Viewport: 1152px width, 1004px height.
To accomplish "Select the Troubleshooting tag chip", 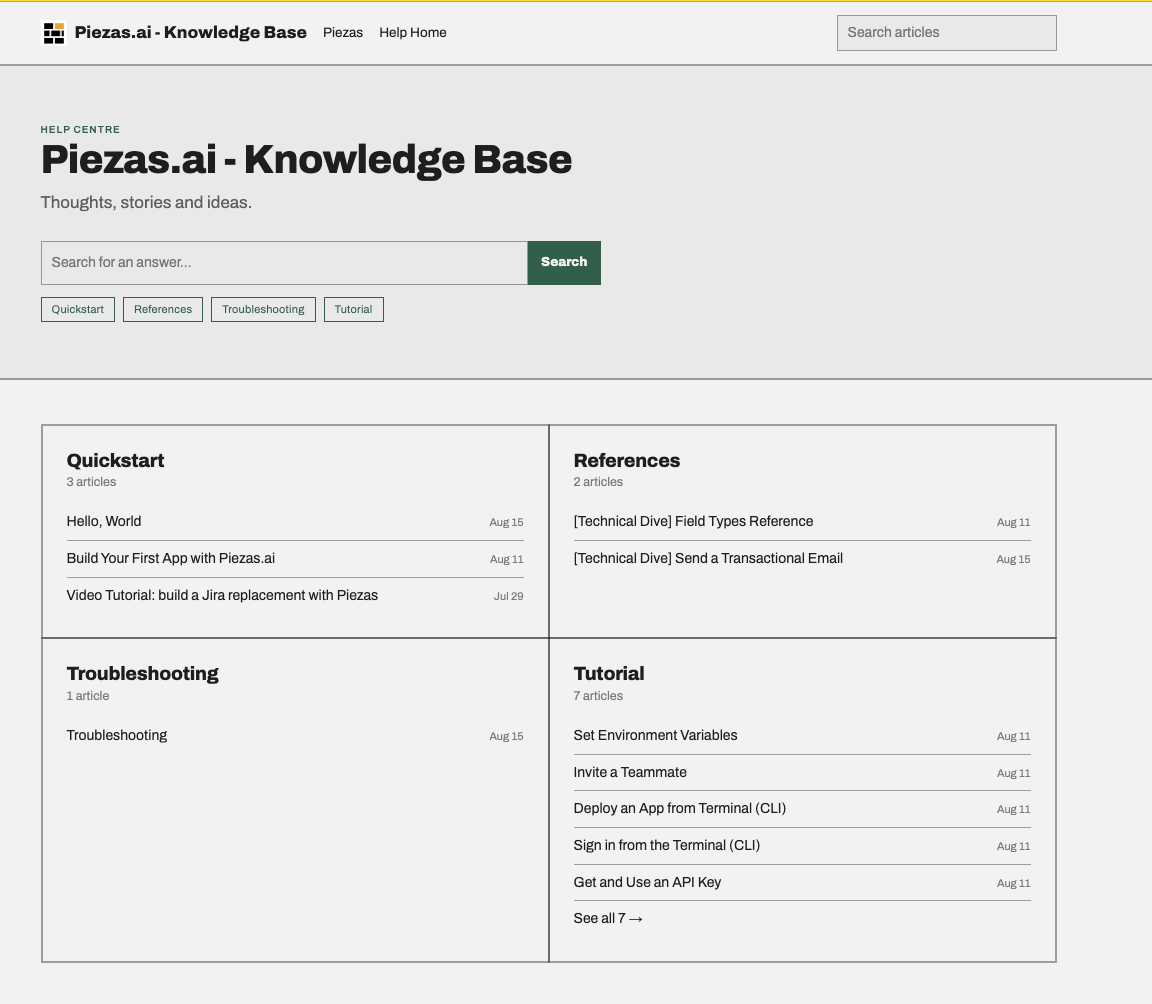I will 263,309.
